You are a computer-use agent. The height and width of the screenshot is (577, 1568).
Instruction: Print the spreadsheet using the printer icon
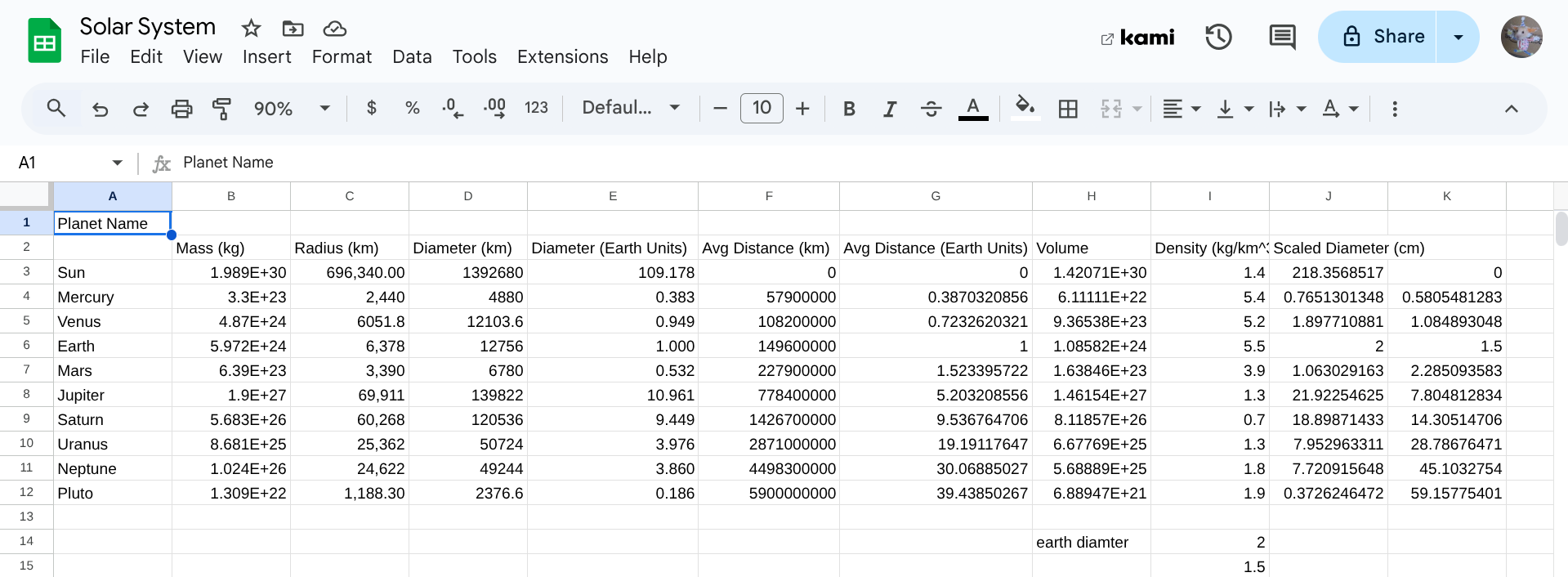[x=181, y=109]
